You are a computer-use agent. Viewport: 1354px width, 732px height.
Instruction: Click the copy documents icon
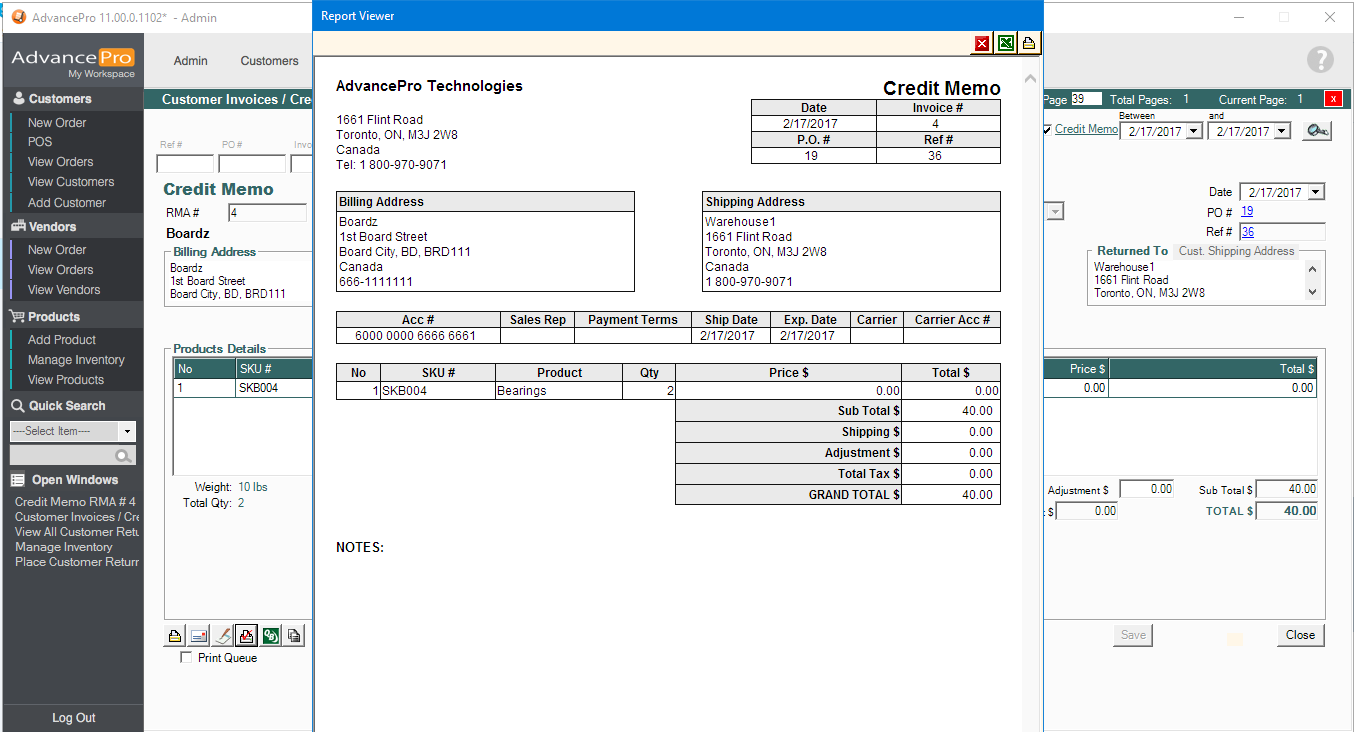[294, 636]
